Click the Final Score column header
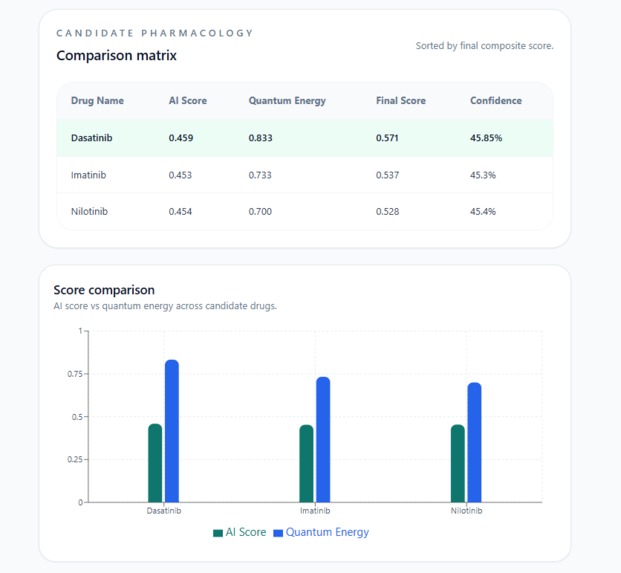Image resolution: width=621 pixels, height=573 pixels. click(x=401, y=101)
